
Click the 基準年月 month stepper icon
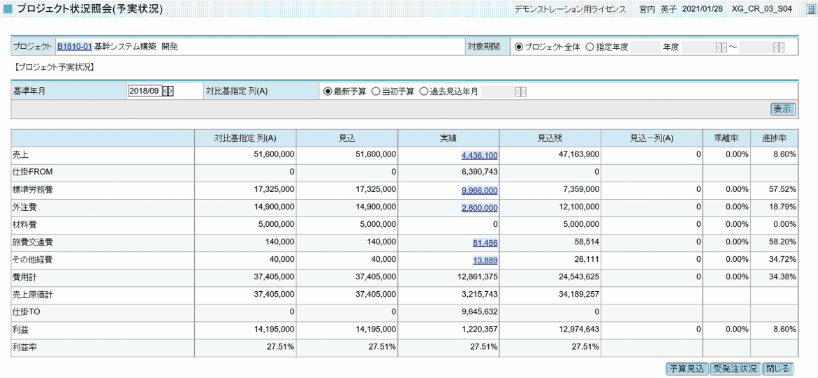[x=168, y=91]
